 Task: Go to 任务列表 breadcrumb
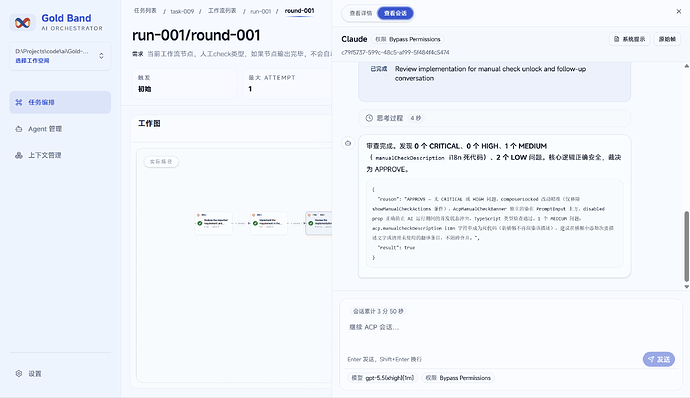point(145,11)
